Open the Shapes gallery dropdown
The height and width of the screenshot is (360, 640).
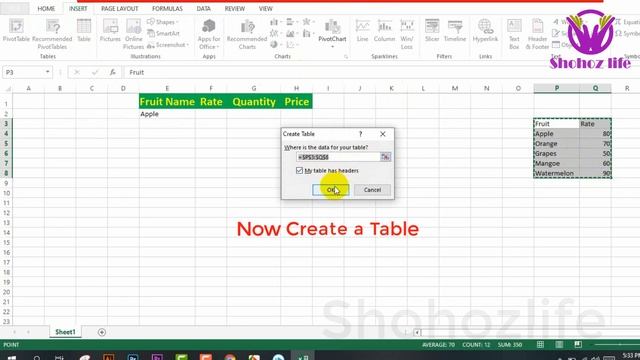163,22
